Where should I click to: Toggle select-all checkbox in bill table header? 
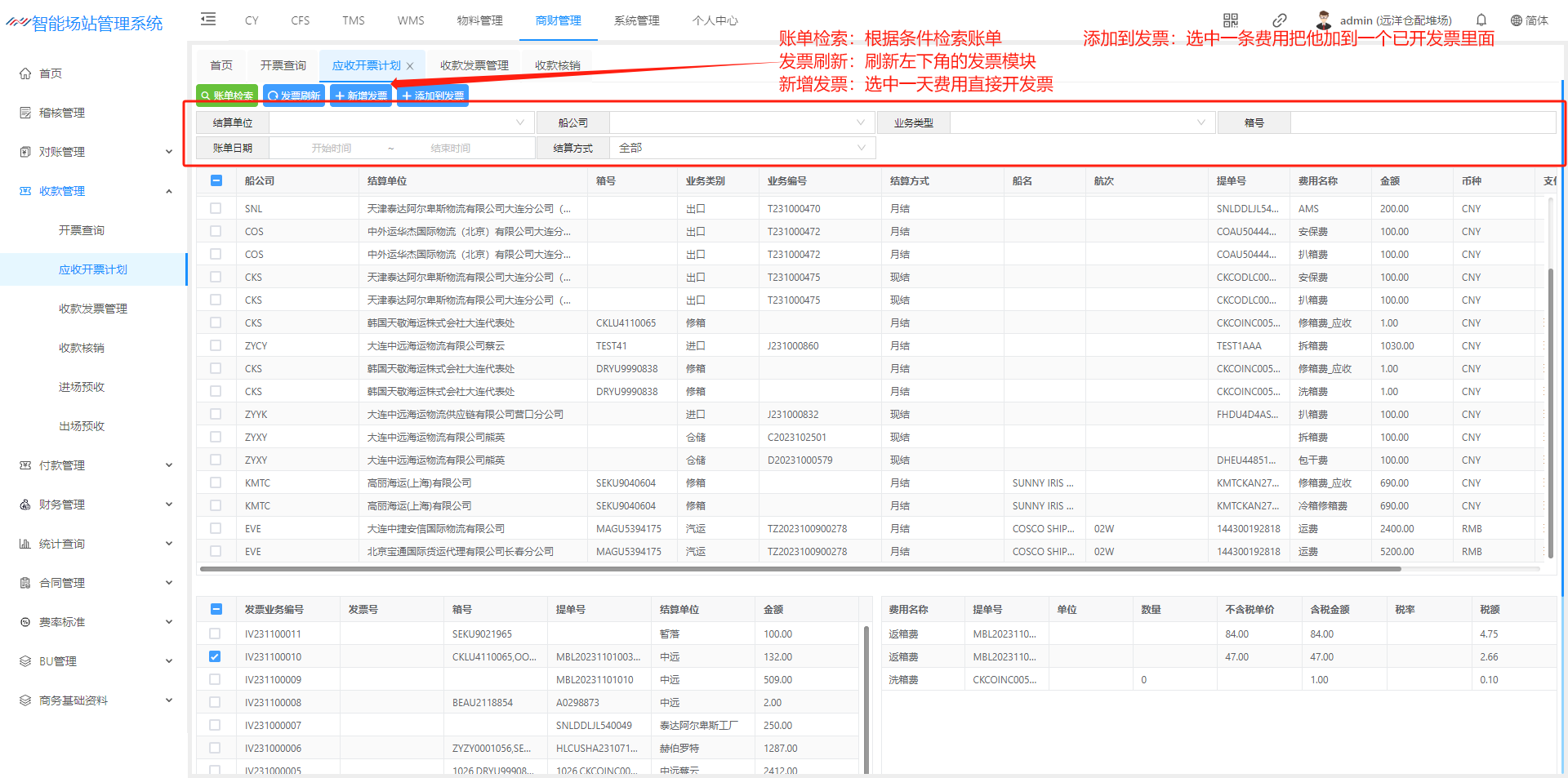[x=216, y=180]
